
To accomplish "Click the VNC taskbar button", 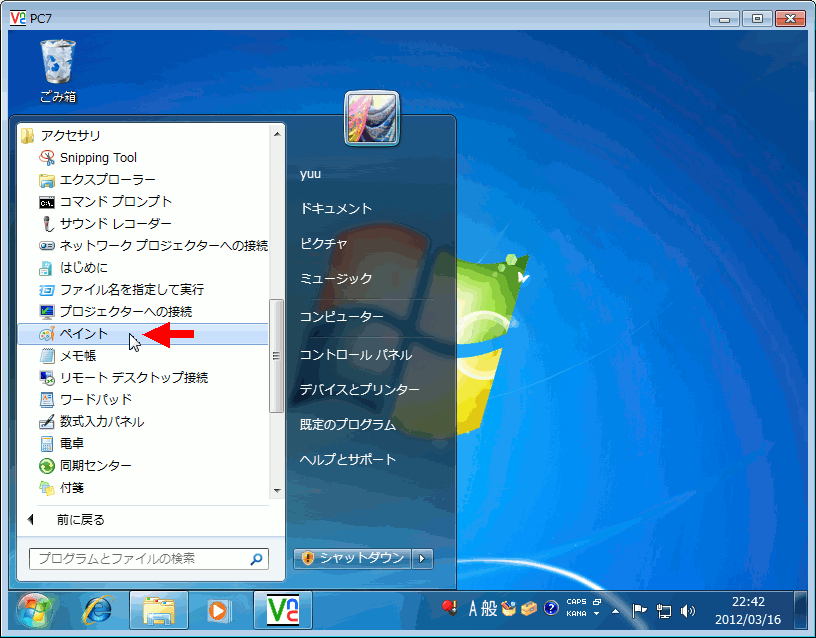I will pos(283,609).
